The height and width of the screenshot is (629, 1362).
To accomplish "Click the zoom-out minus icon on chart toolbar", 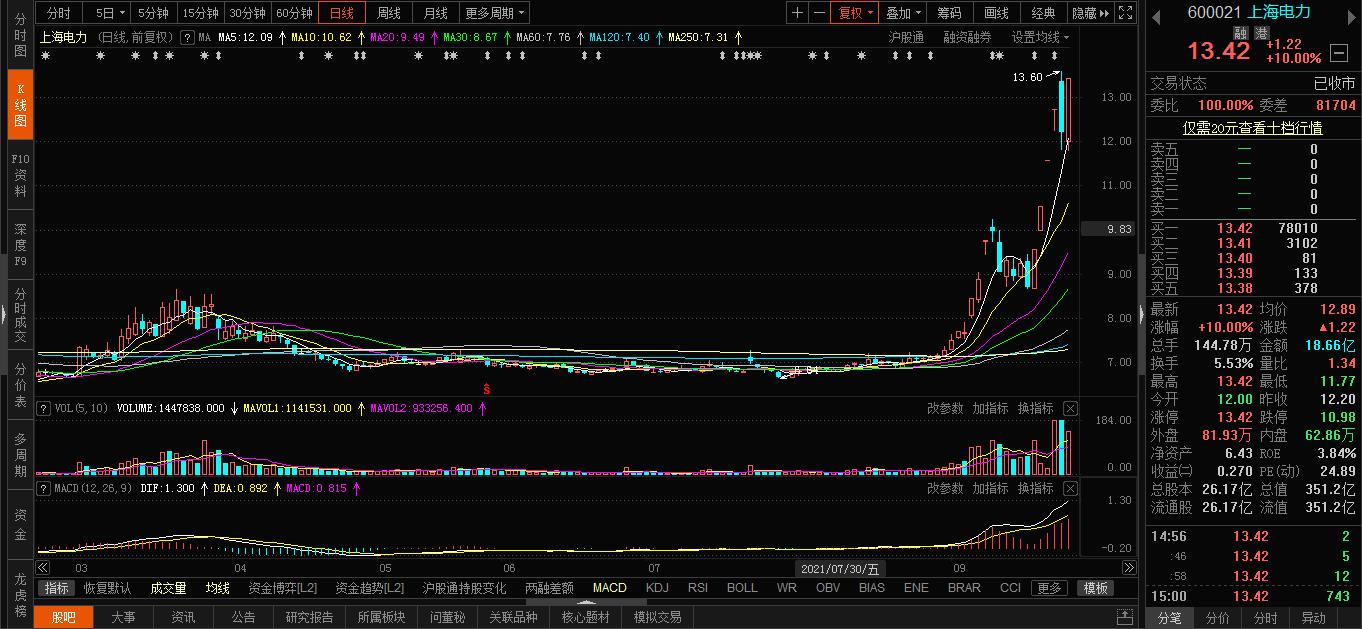I will 819,13.
